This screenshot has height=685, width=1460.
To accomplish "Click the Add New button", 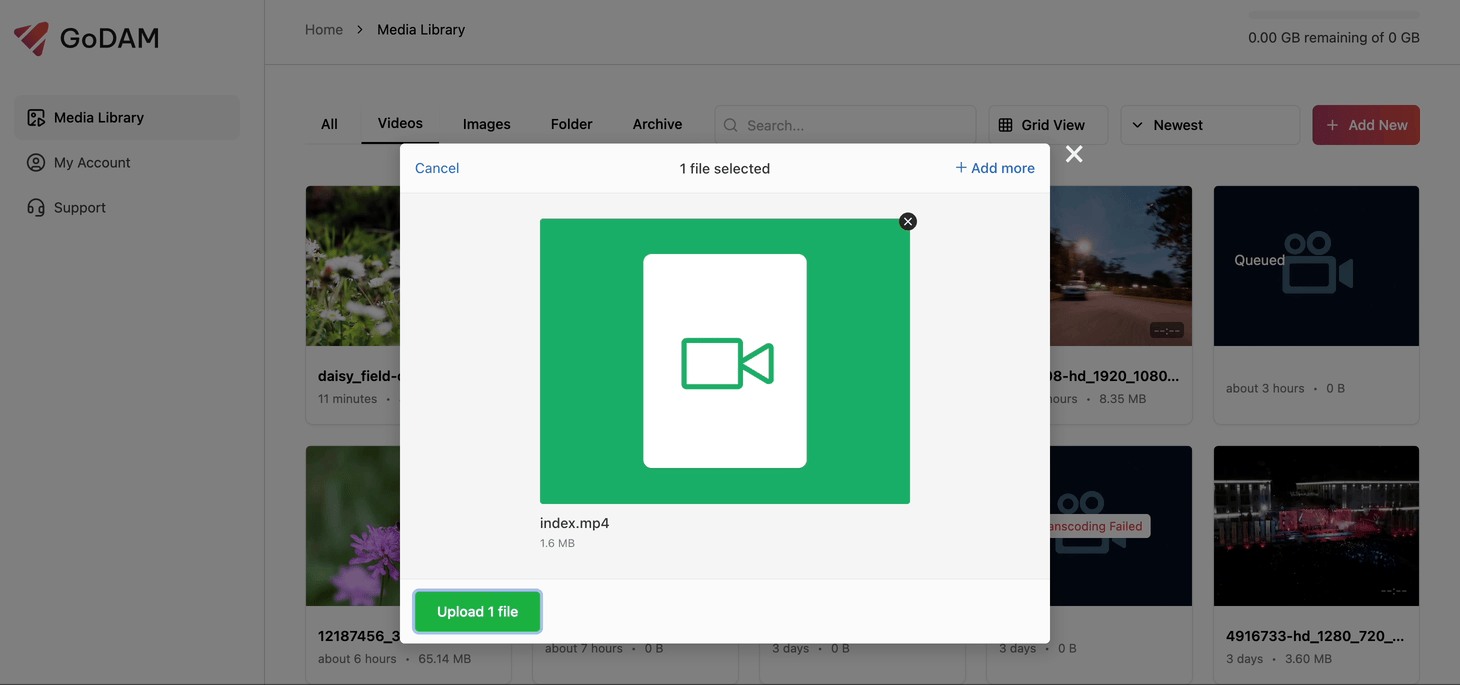I will point(1365,125).
